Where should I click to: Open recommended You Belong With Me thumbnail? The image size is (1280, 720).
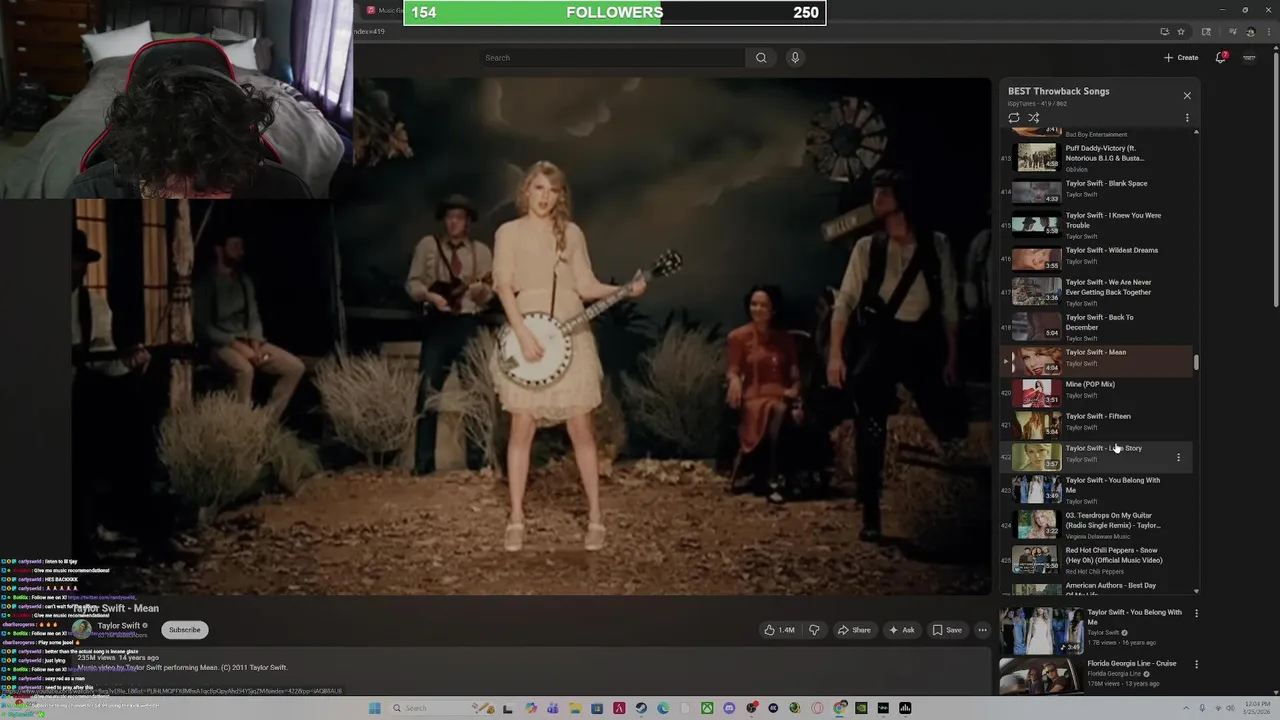tap(1040, 630)
